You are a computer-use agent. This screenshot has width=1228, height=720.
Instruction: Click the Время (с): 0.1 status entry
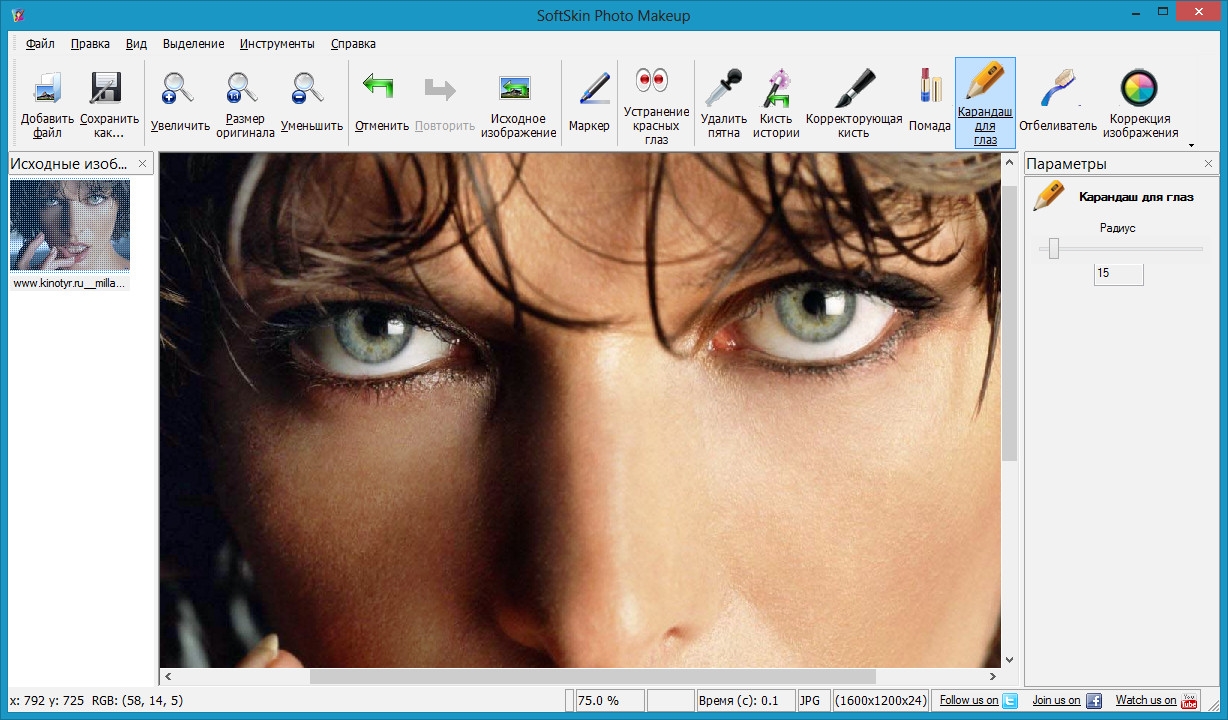click(745, 700)
